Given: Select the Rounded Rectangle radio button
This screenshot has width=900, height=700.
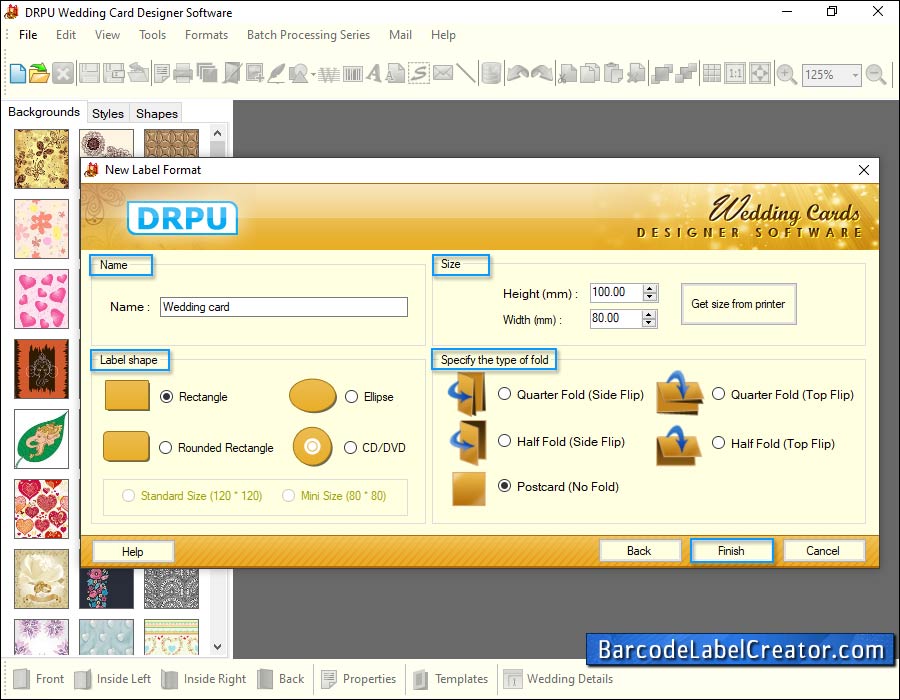Looking at the screenshot, I should [165, 448].
